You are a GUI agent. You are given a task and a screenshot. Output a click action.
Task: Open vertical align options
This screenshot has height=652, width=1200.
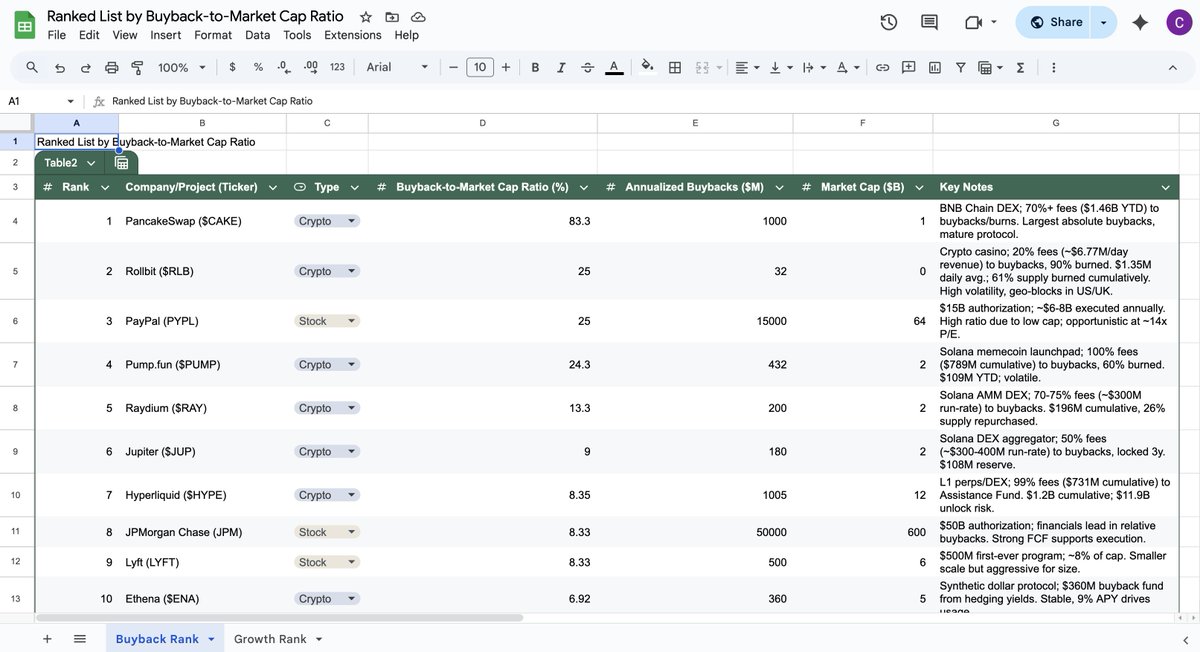click(779, 67)
